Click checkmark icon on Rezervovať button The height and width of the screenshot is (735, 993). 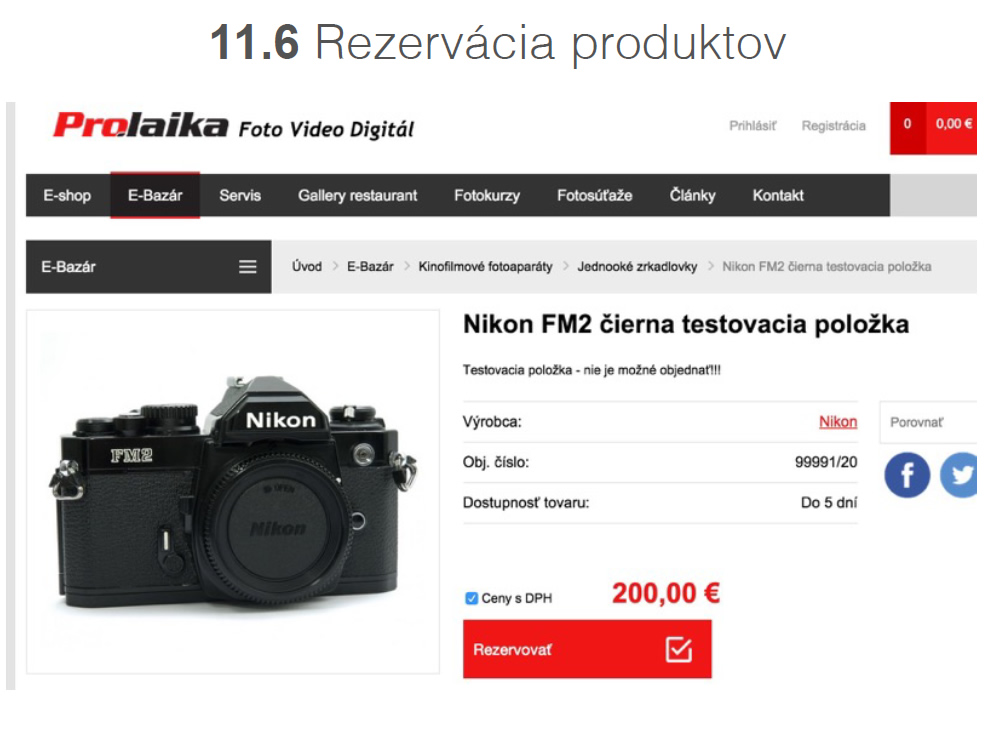point(679,650)
